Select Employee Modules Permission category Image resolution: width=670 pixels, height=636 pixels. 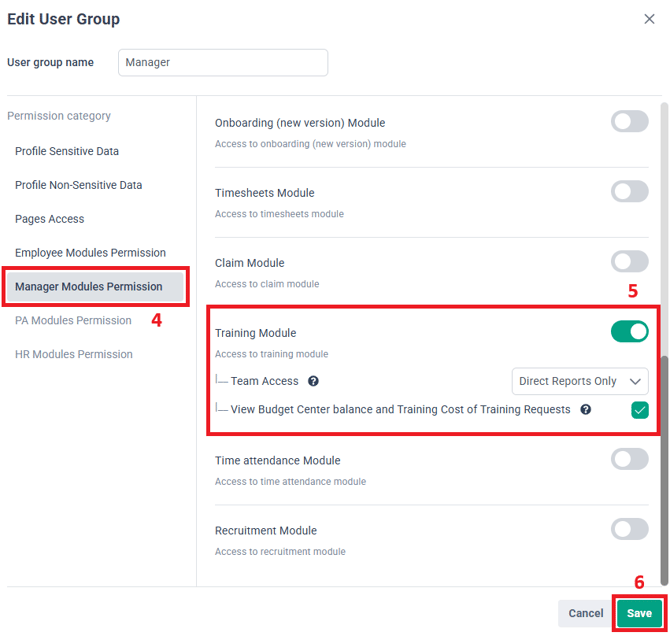[x=90, y=253]
